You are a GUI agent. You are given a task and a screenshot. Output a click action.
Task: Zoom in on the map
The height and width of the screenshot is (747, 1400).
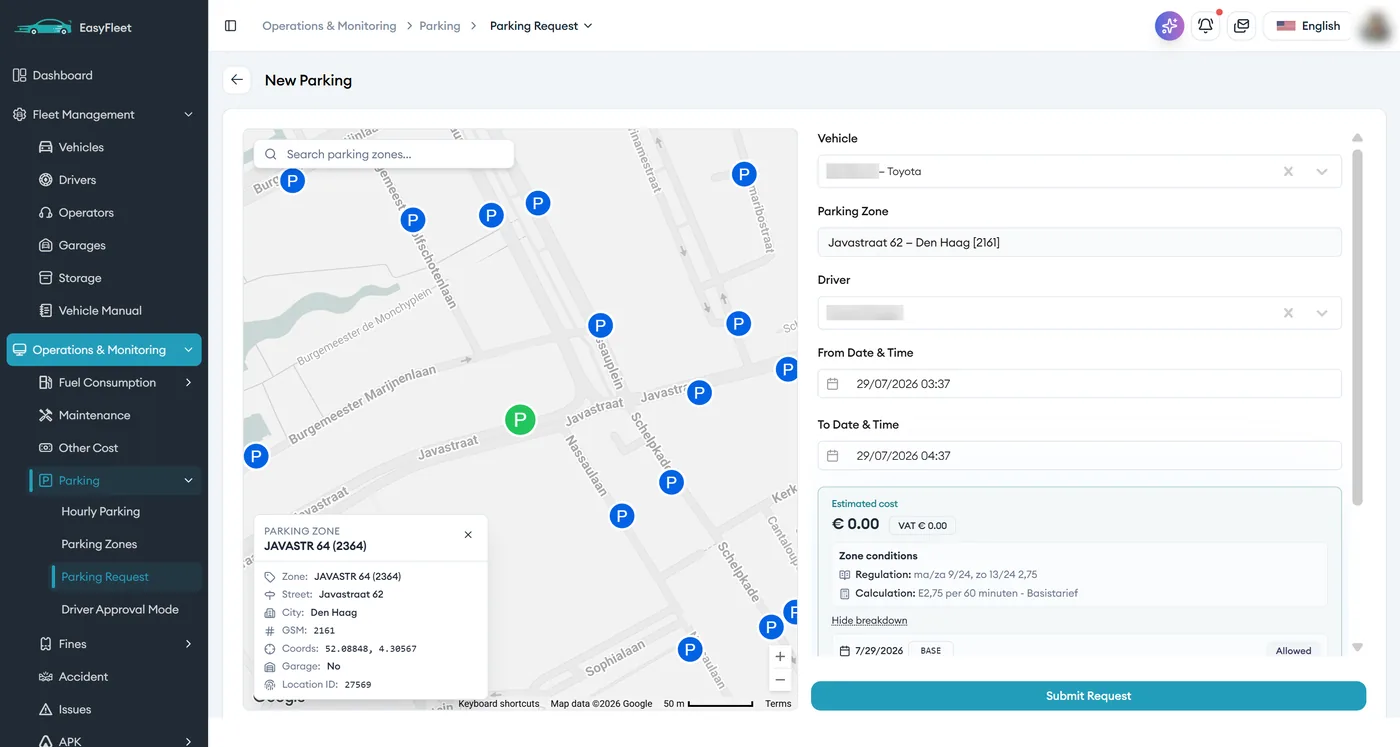[x=780, y=657]
